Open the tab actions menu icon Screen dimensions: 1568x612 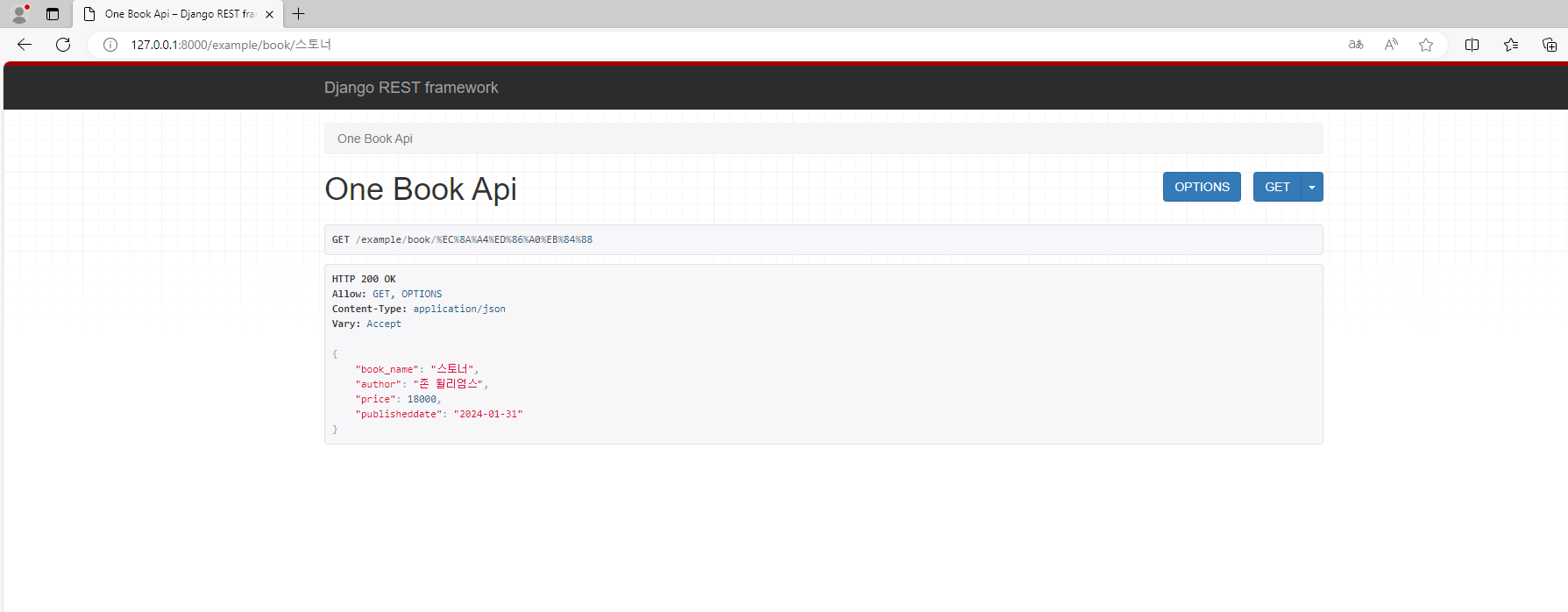(53, 14)
